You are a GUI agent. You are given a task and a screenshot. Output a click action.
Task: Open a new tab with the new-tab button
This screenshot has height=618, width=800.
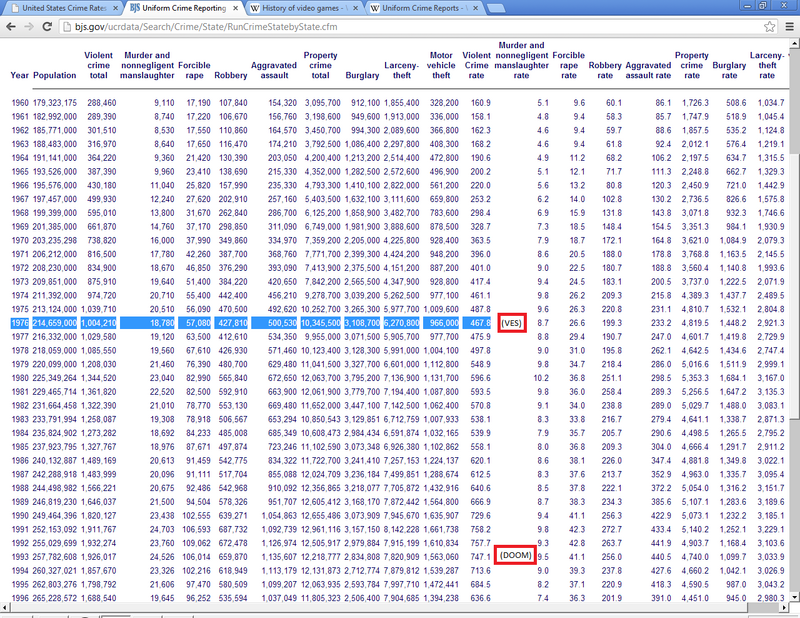[x=496, y=8]
